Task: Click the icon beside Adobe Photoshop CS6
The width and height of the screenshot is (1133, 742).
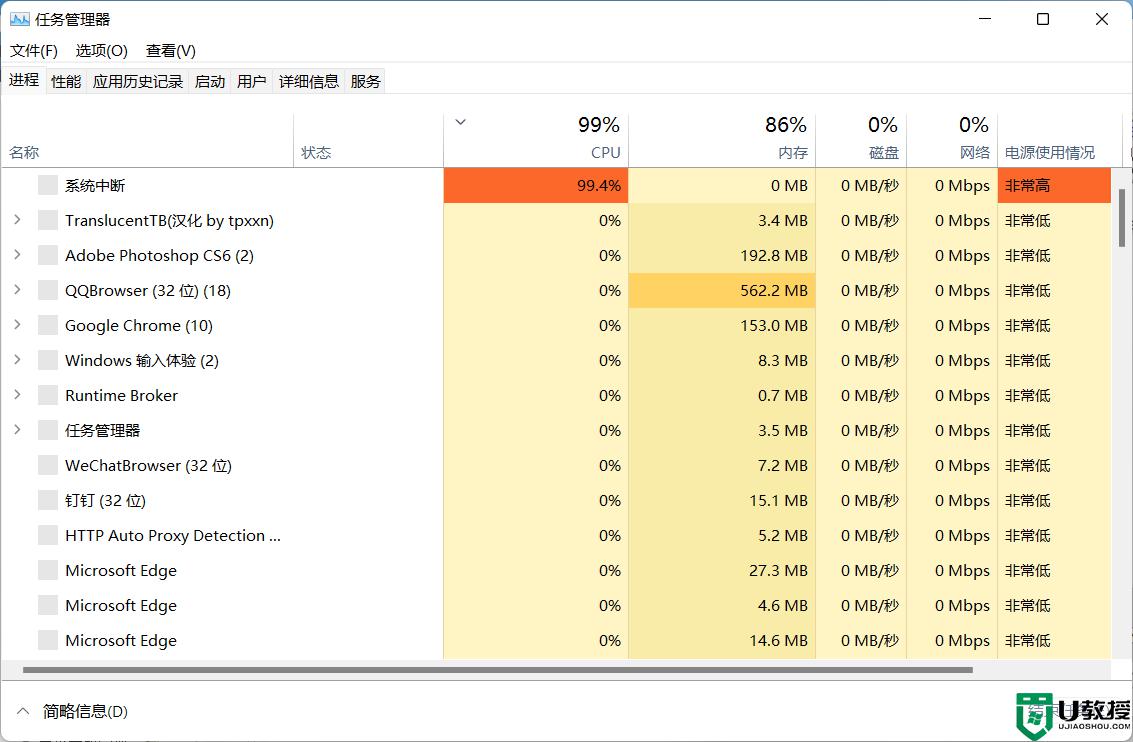Action: click(48, 256)
